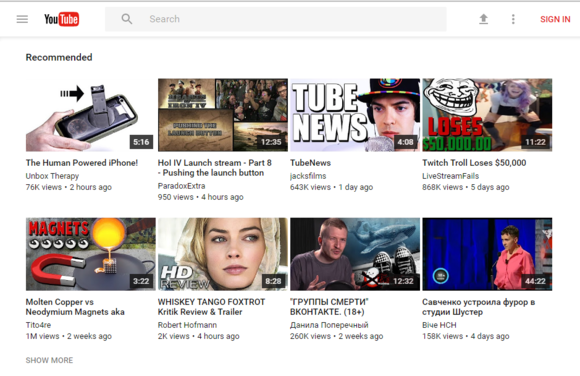Visit the Данила Поперечный channel
Viewport: 580px width, 376px height.
click(329, 325)
